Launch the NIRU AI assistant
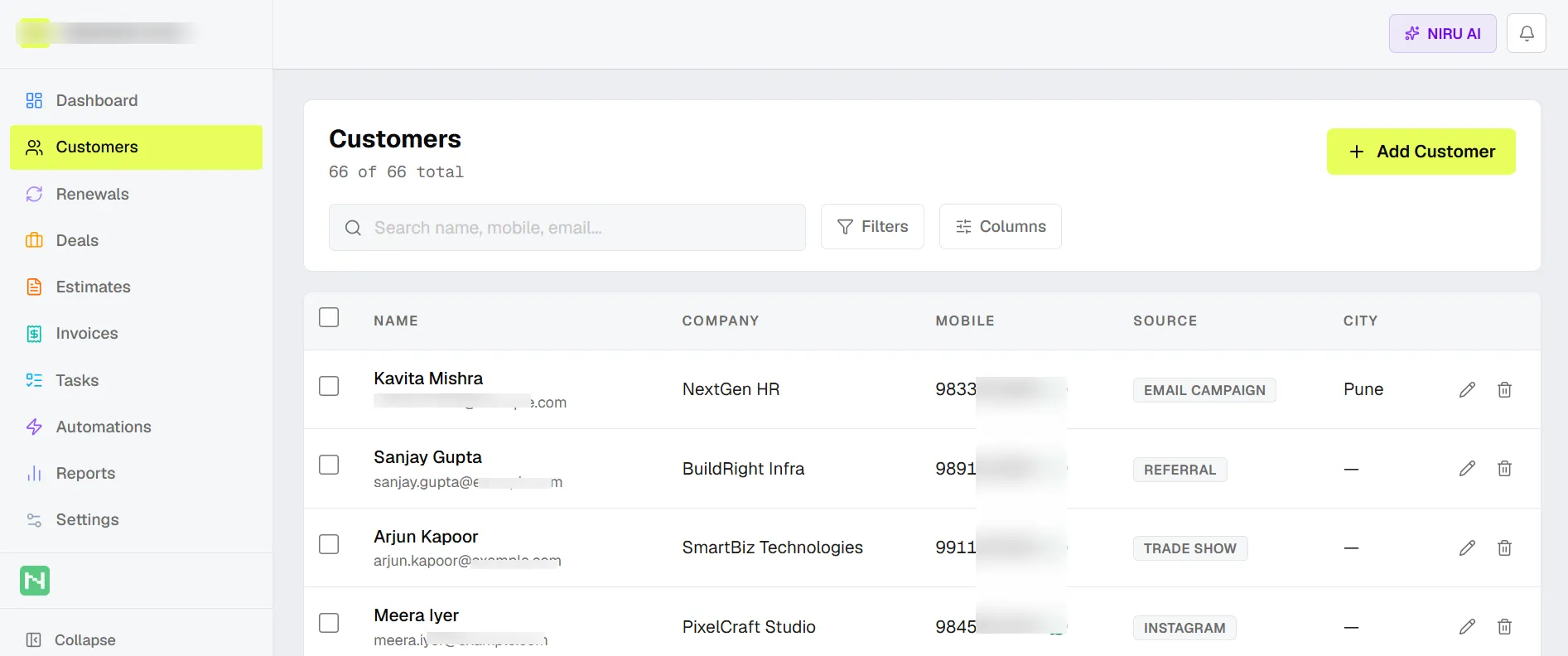Viewport: 1568px width, 656px height. [1442, 33]
